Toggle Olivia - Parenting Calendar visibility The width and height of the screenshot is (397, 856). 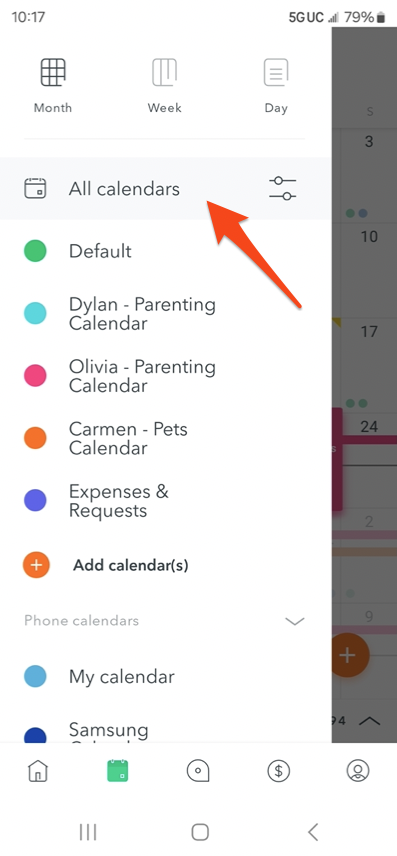point(35,376)
